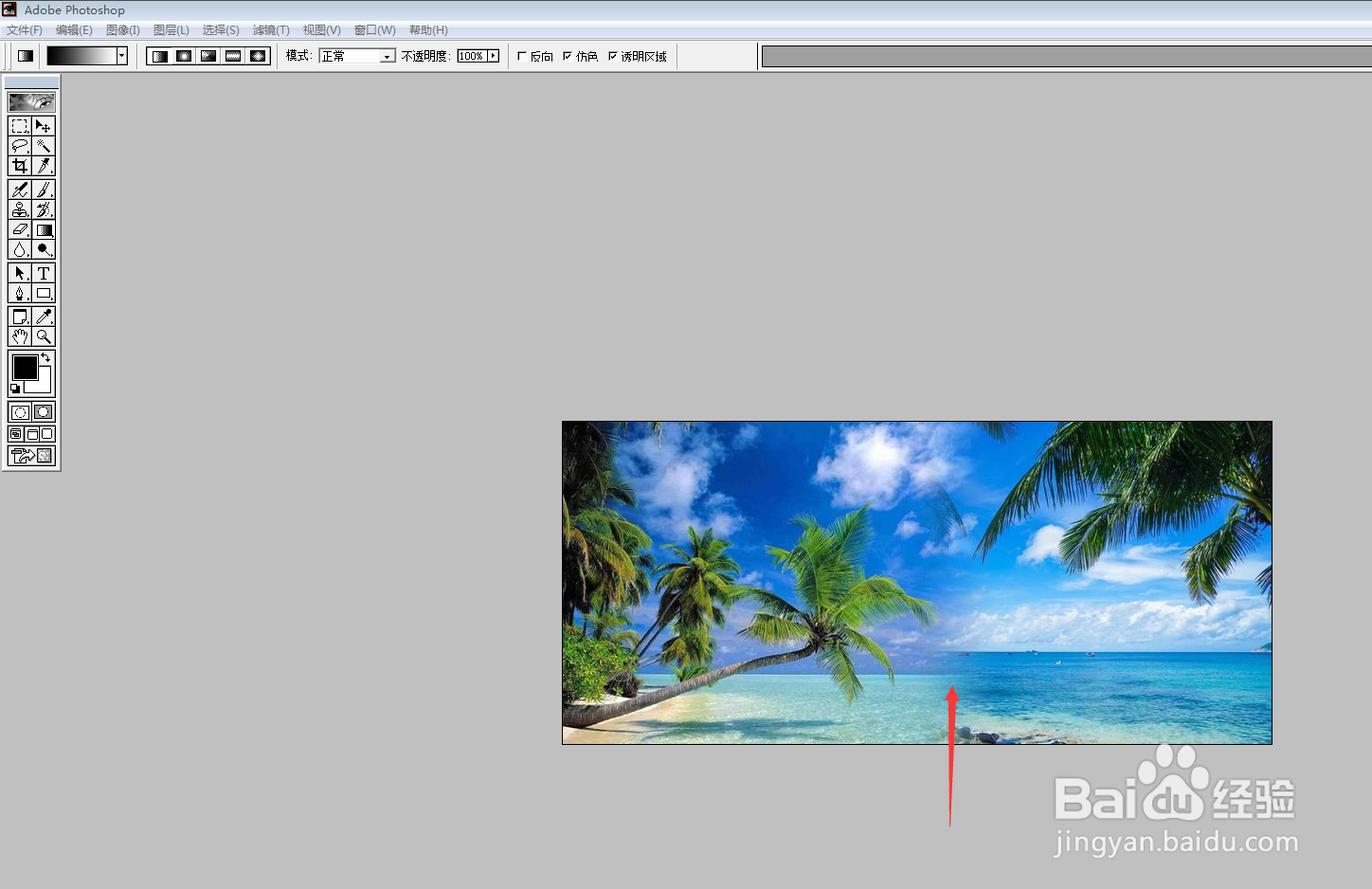
Task: Click the toolbox title bar
Action: click(31, 82)
